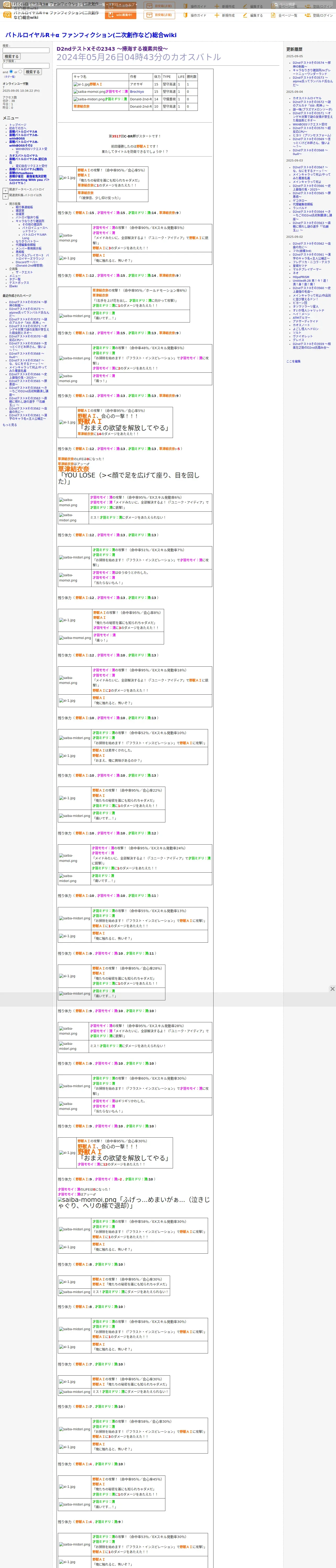This screenshot has width=336, height=1568.
Task: Open トップページ in the left menu
Action: coord(18,125)
